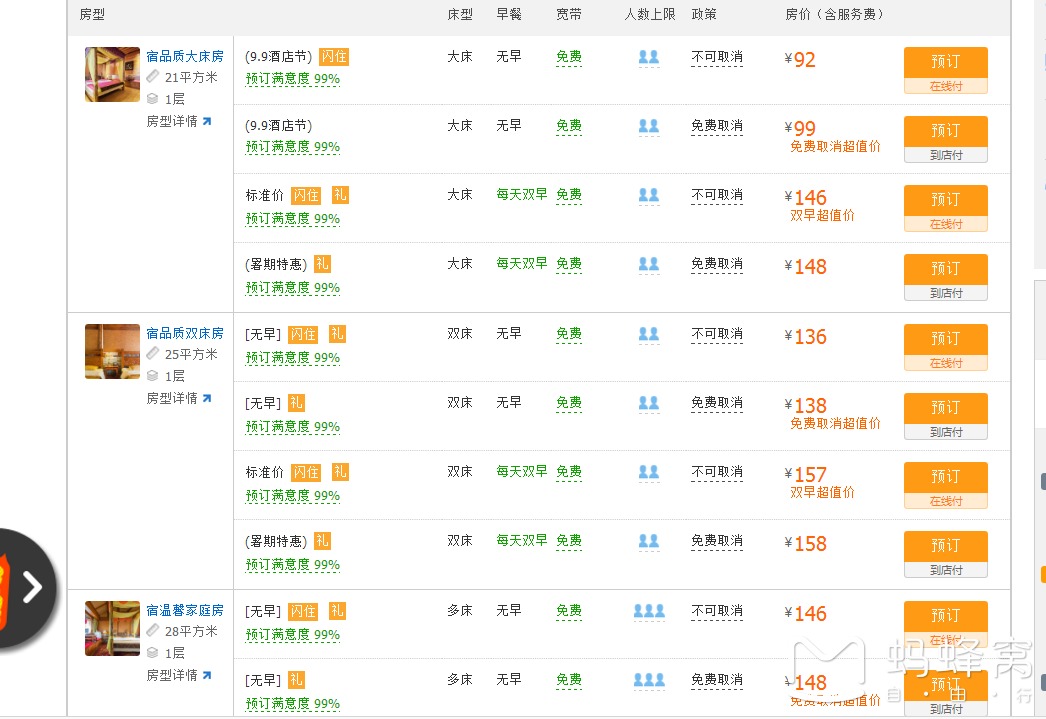
Task: Expand 房型详情 for 宿温馨家庭房
Action: [179, 675]
